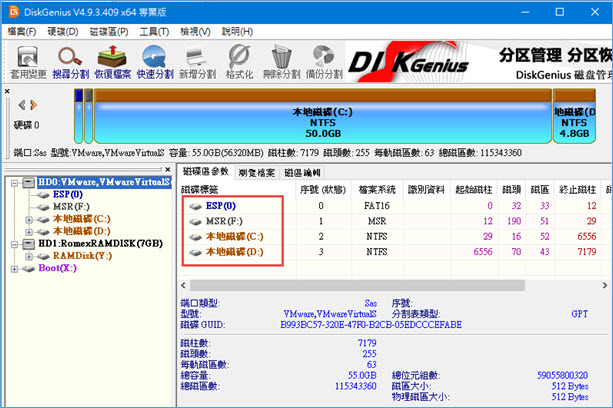Screen dimensions: 613x408
Task: Open the 備份分割 backup partition tool
Action: (x=324, y=63)
